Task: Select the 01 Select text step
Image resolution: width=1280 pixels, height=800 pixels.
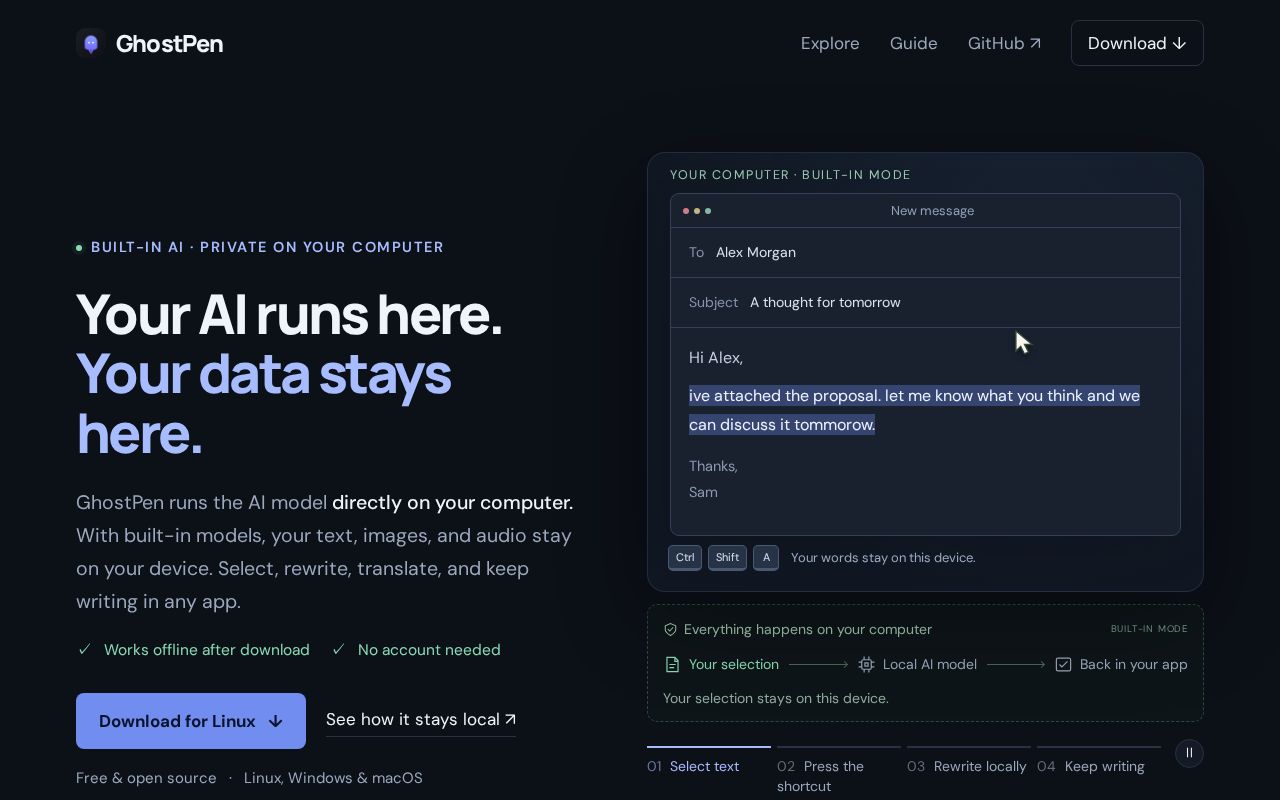Action: coord(709,766)
